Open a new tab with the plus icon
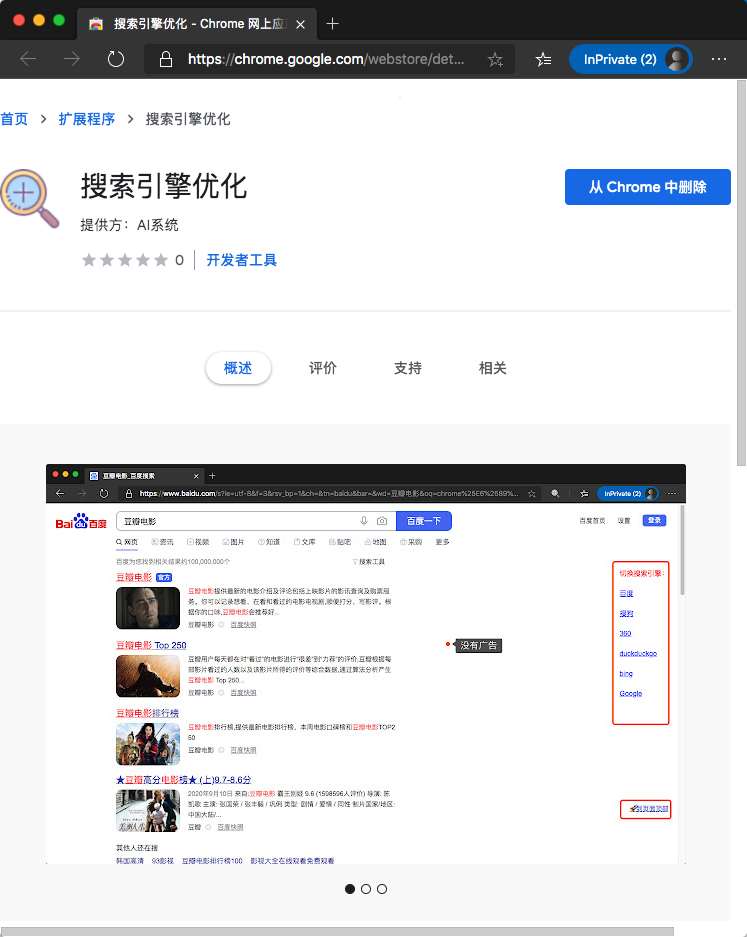The height and width of the screenshot is (937, 747). (x=332, y=24)
